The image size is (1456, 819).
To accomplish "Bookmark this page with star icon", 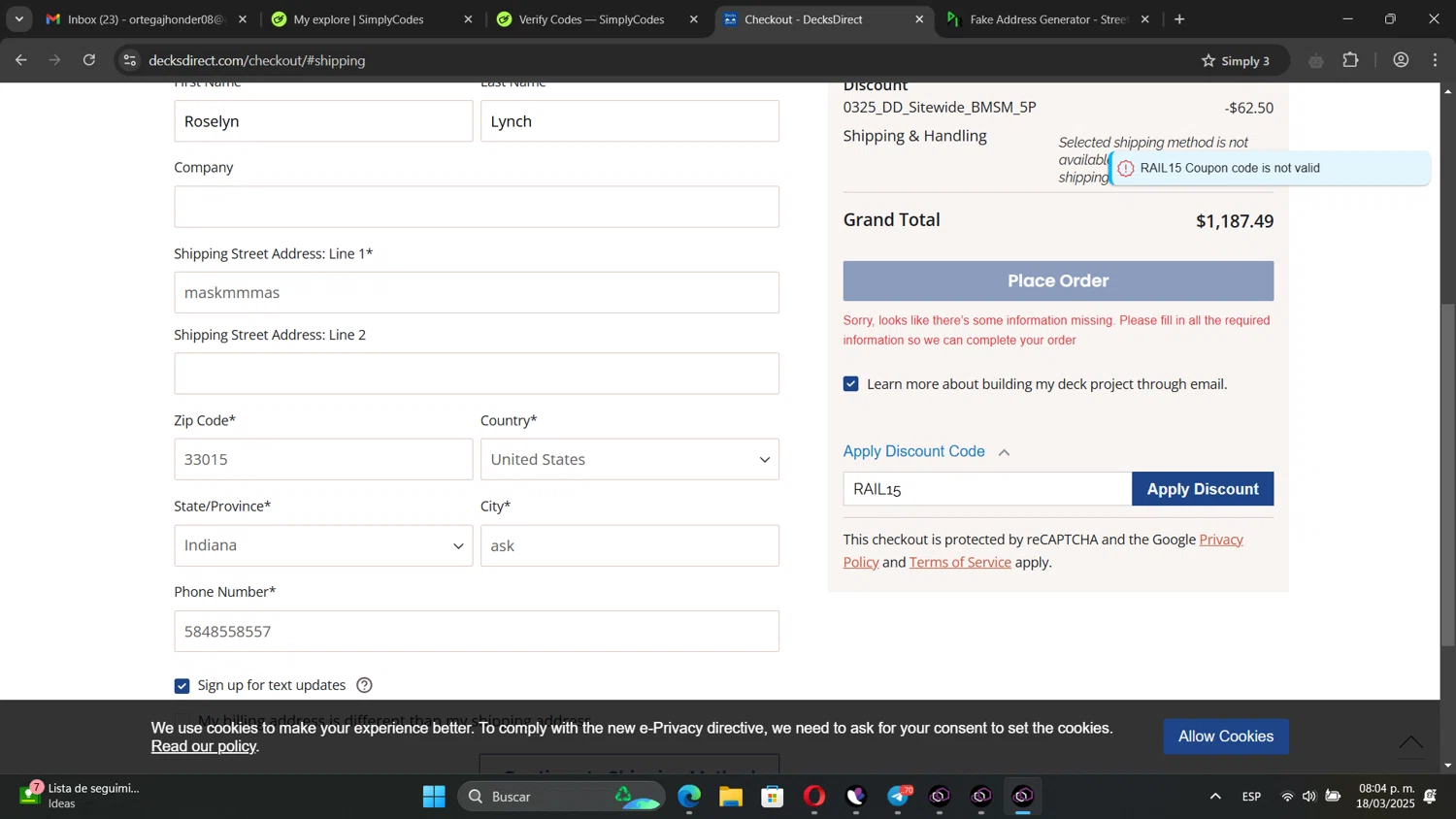I will (x=1208, y=60).
